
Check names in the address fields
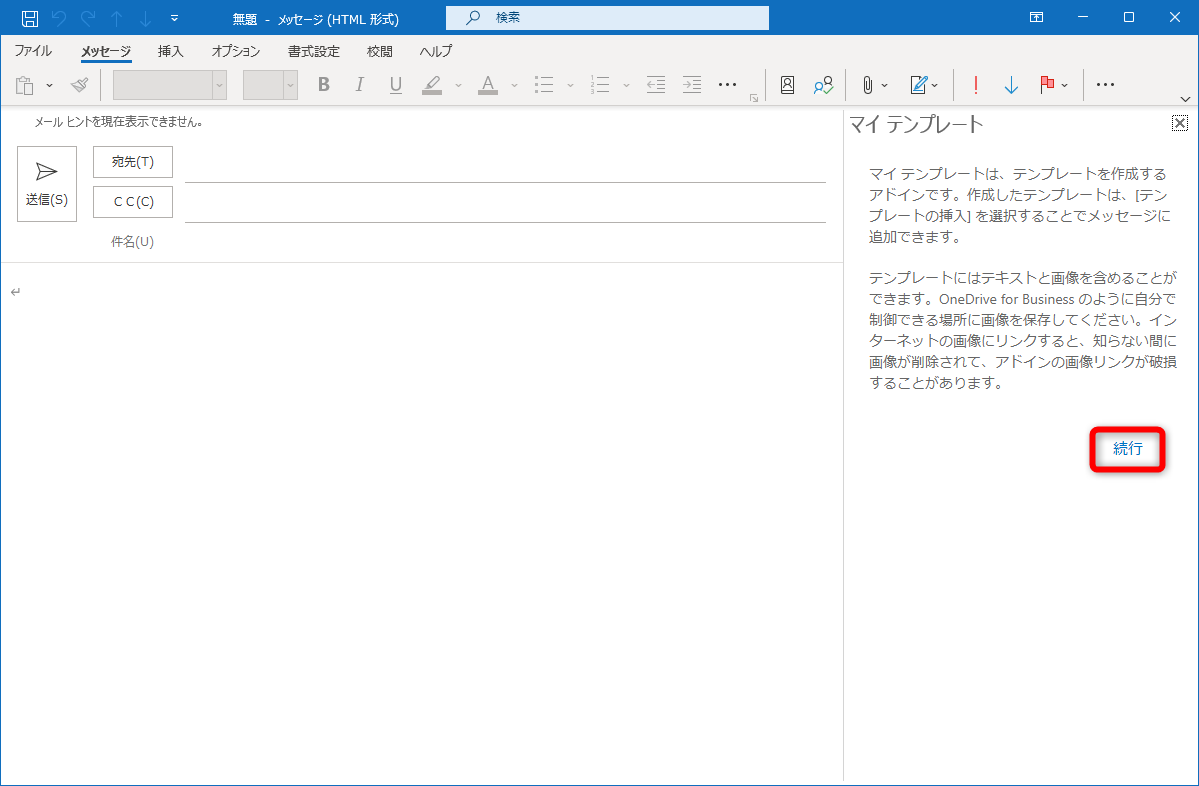coord(823,84)
